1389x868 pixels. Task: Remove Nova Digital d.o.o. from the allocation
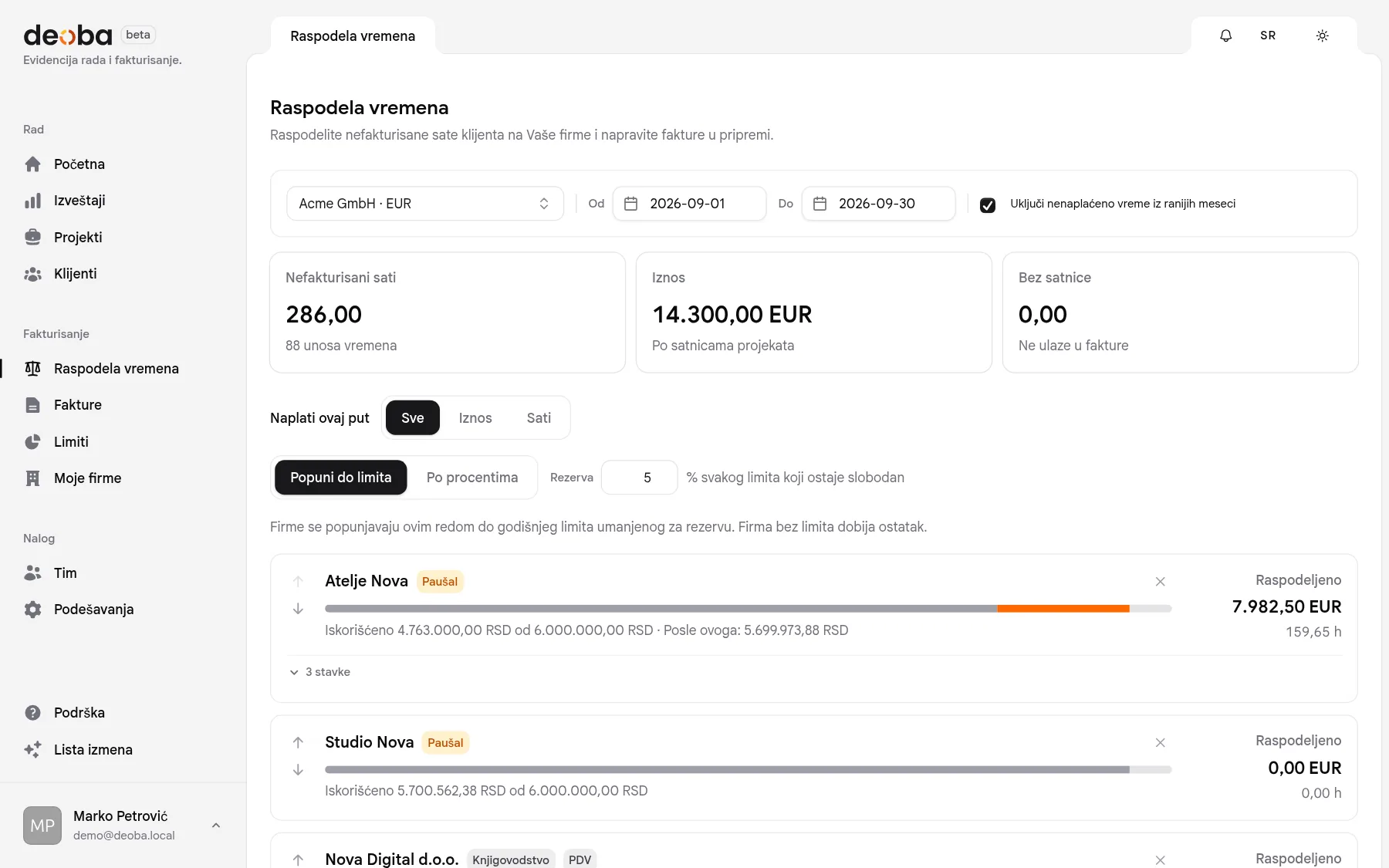click(x=1160, y=860)
